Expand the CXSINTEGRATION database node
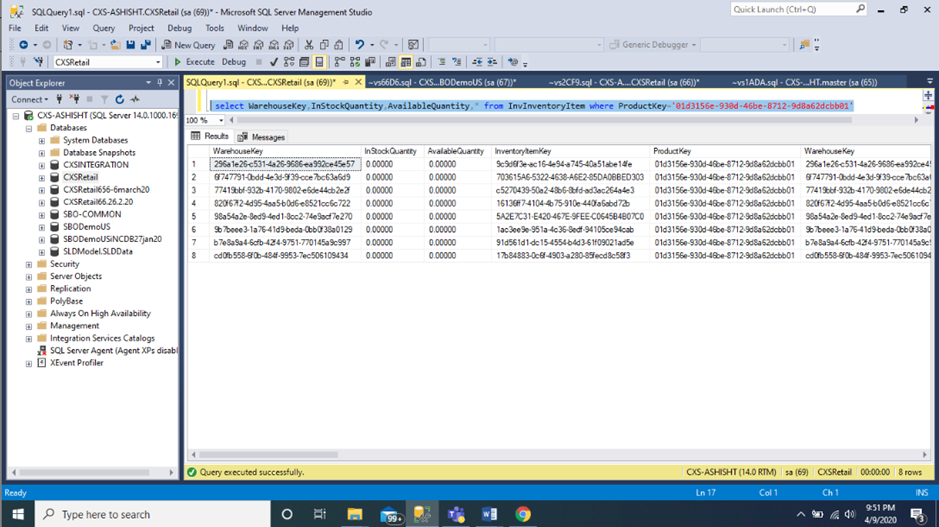 click(41, 165)
